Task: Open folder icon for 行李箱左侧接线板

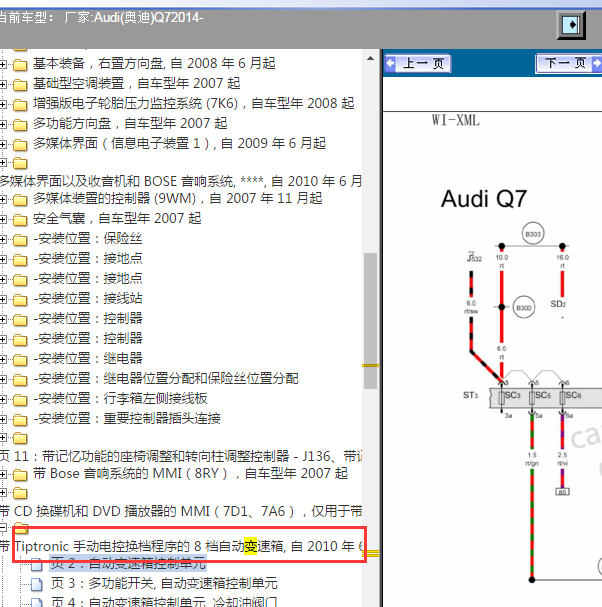Action: pyautogui.click(x=20, y=400)
